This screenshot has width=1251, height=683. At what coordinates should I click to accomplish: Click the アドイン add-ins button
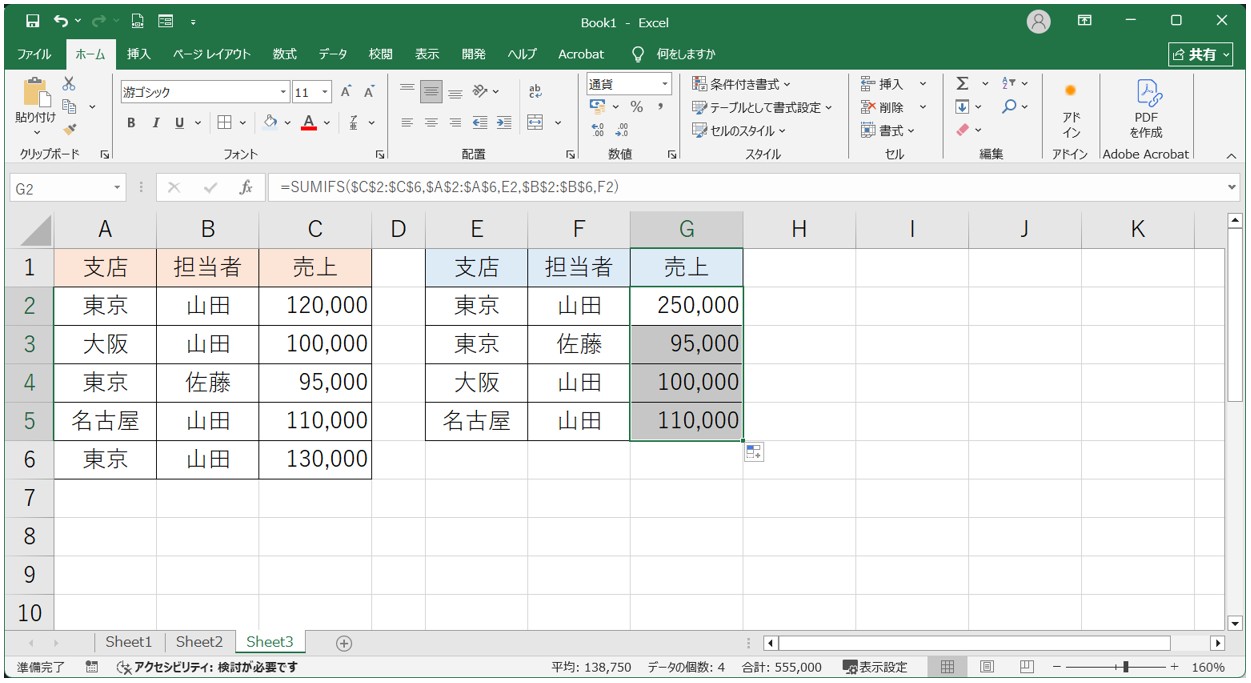point(1071,109)
